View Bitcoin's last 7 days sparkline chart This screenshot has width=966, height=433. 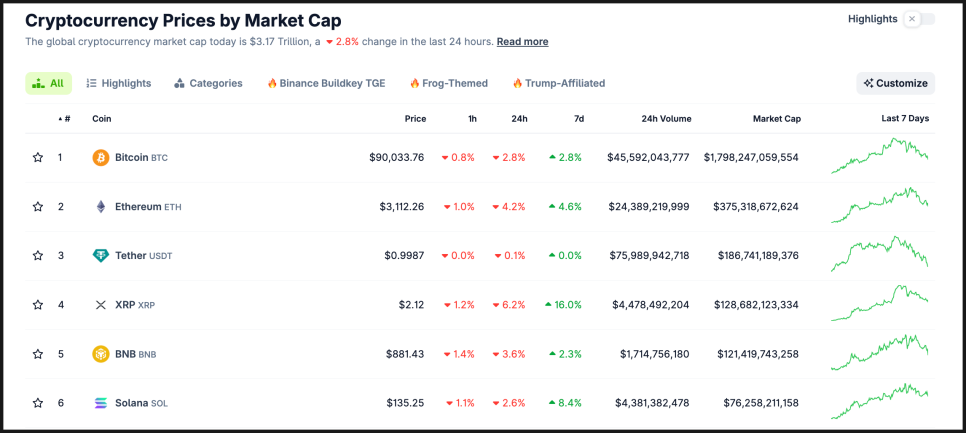(879, 157)
